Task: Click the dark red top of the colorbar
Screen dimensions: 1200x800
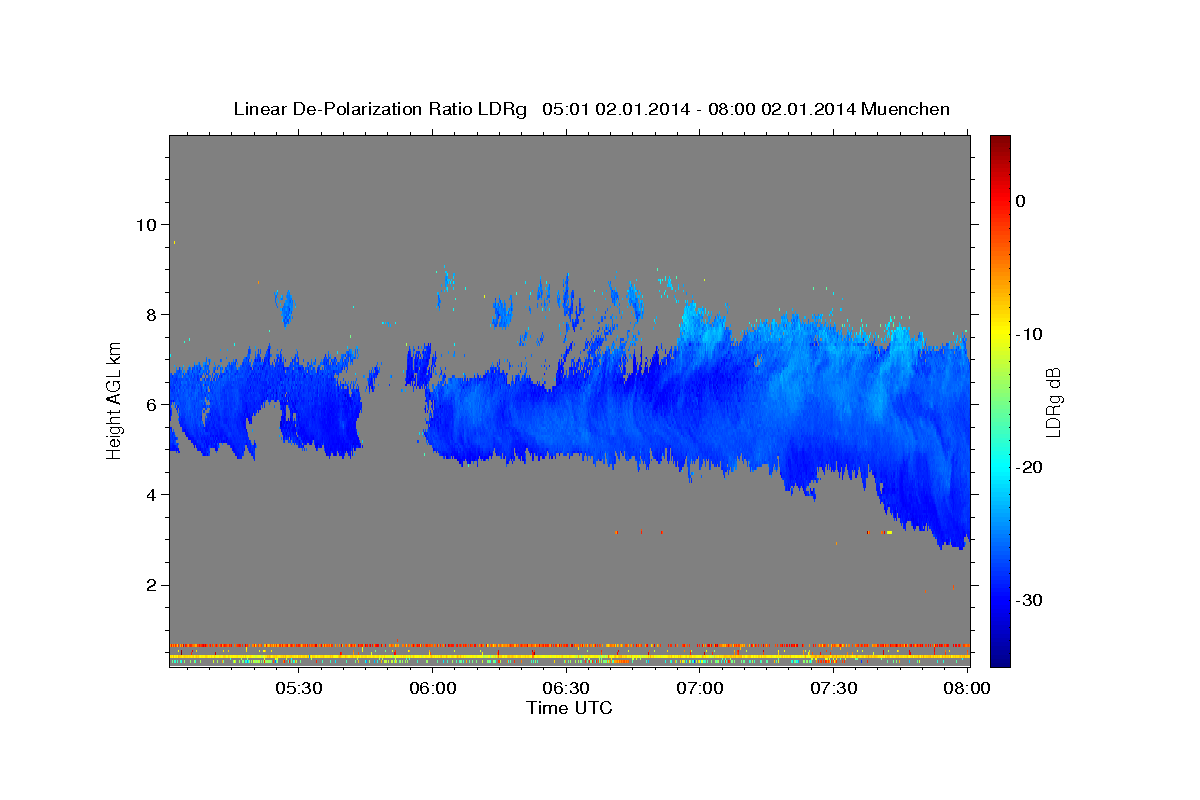Action: pyautogui.click(x=1000, y=145)
